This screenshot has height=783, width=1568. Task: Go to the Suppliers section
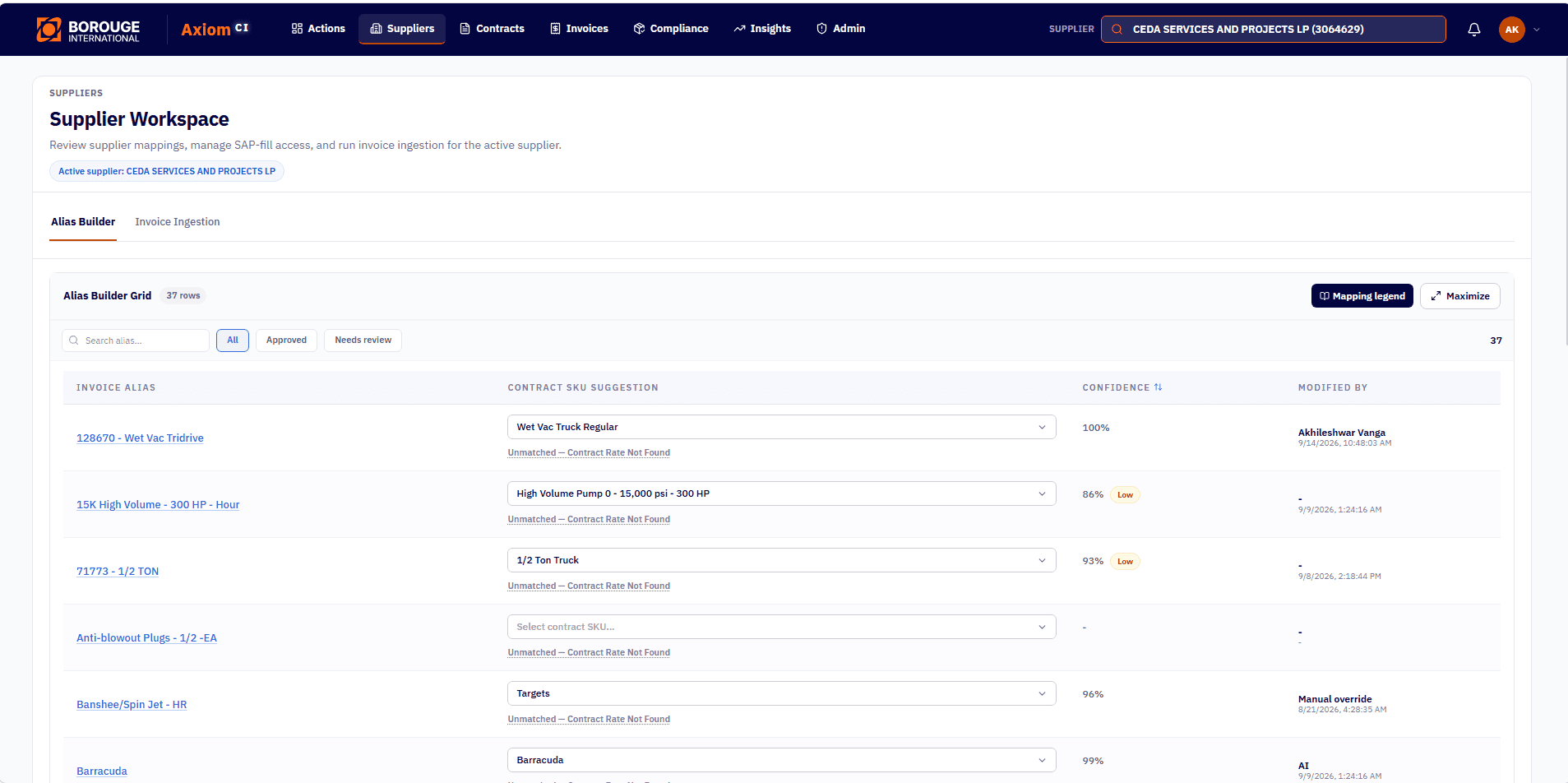click(402, 29)
